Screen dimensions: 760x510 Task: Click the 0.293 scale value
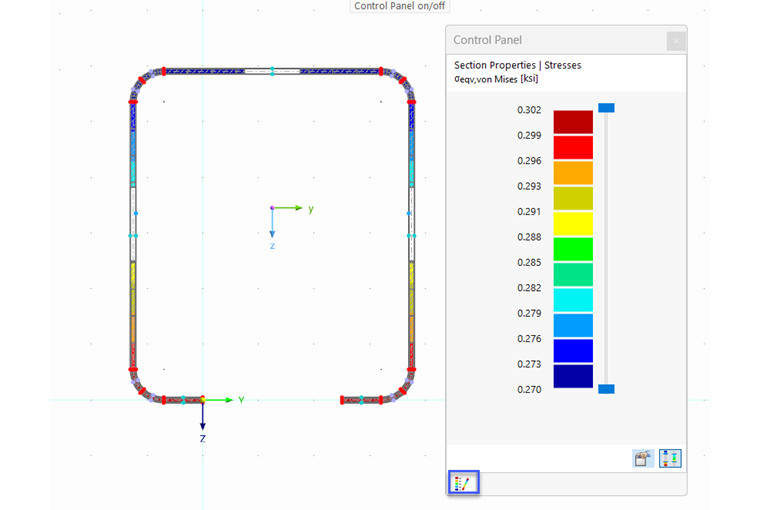point(529,186)
